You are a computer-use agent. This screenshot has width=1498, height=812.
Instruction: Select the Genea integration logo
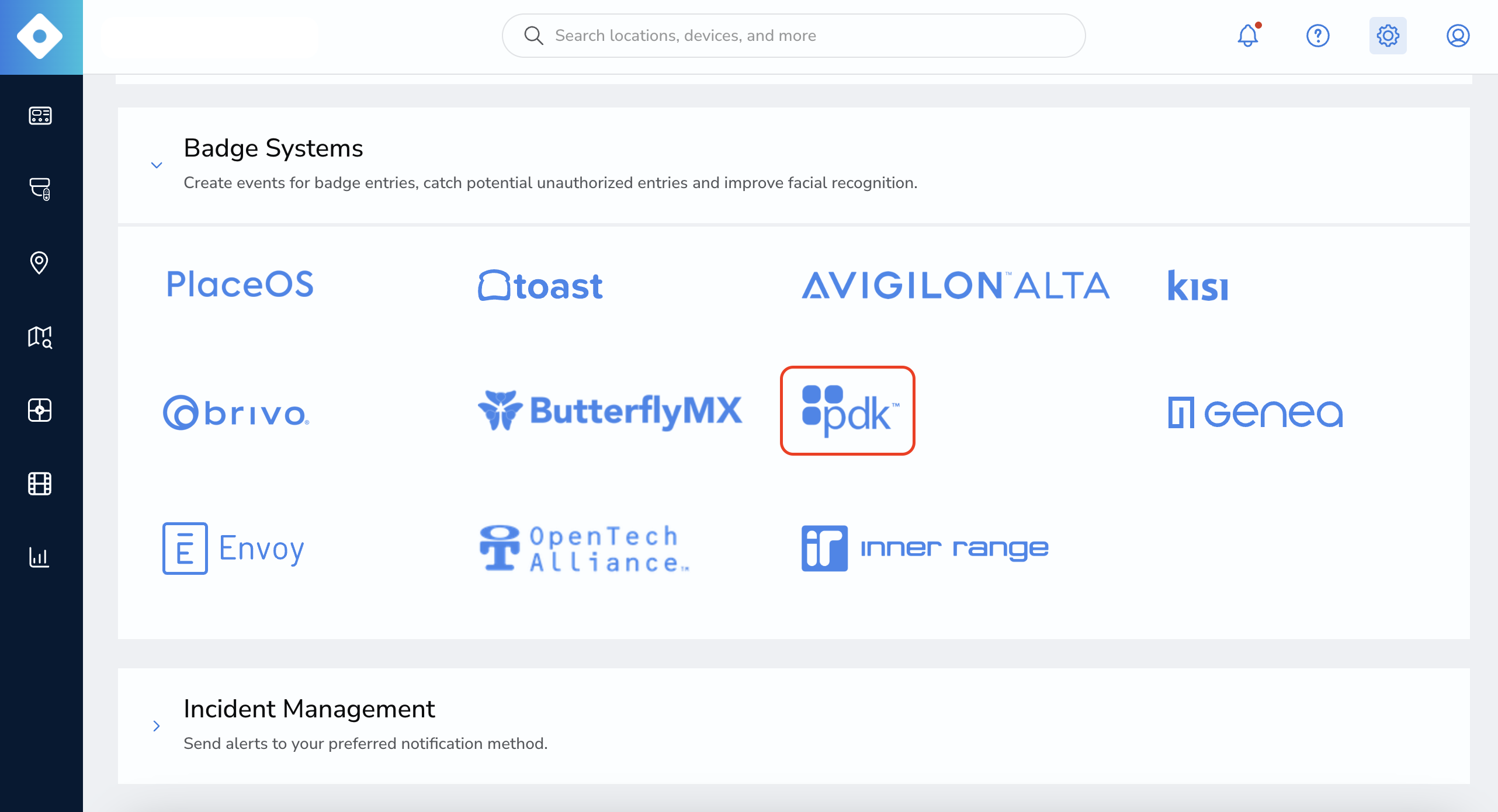coord(1256,412)
